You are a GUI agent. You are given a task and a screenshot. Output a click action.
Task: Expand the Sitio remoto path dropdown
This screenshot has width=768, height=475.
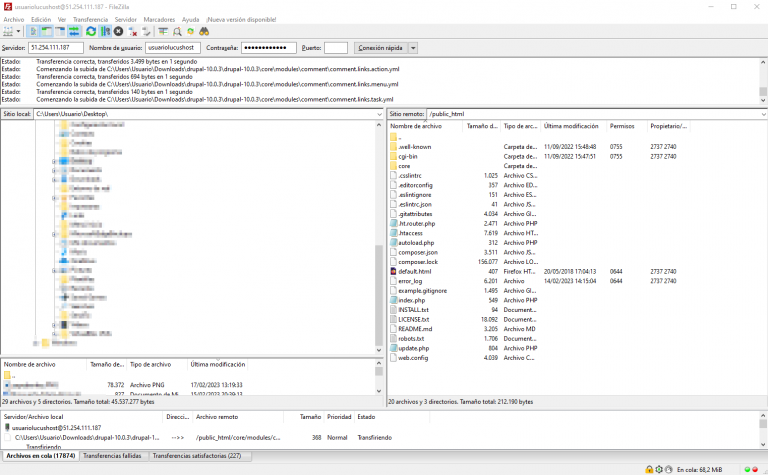(x=762, y=114)
